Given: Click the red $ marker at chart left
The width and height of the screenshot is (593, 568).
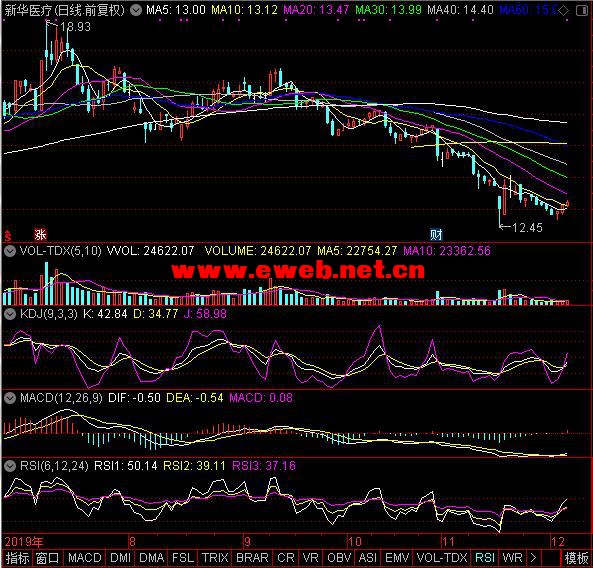Looking at the screenshot, I should pyautogui.click(x=8, y=236).
